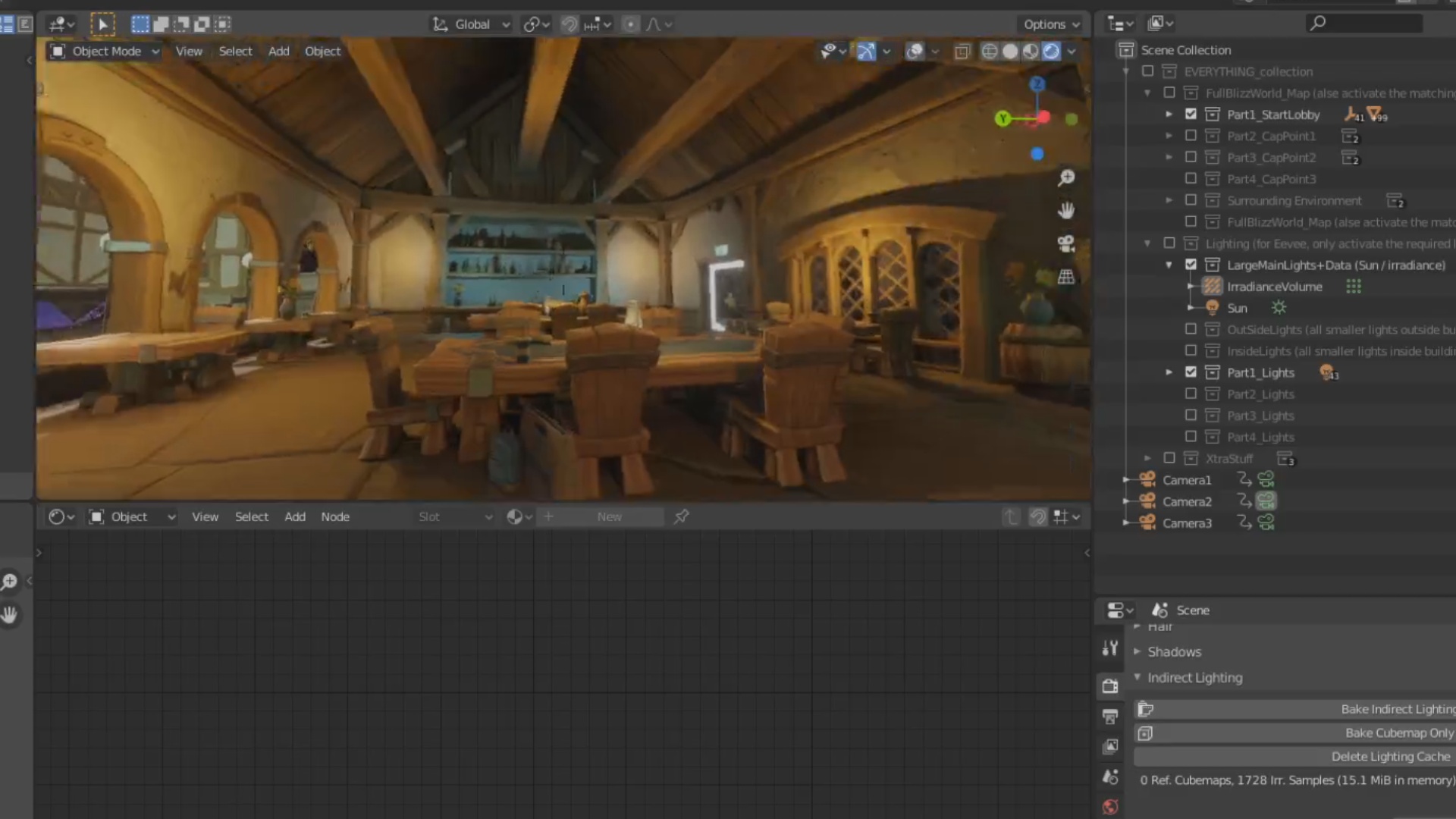Open the Global transform orientation dropdown
The image size is (1456, 819).
[x=471, y=24]
